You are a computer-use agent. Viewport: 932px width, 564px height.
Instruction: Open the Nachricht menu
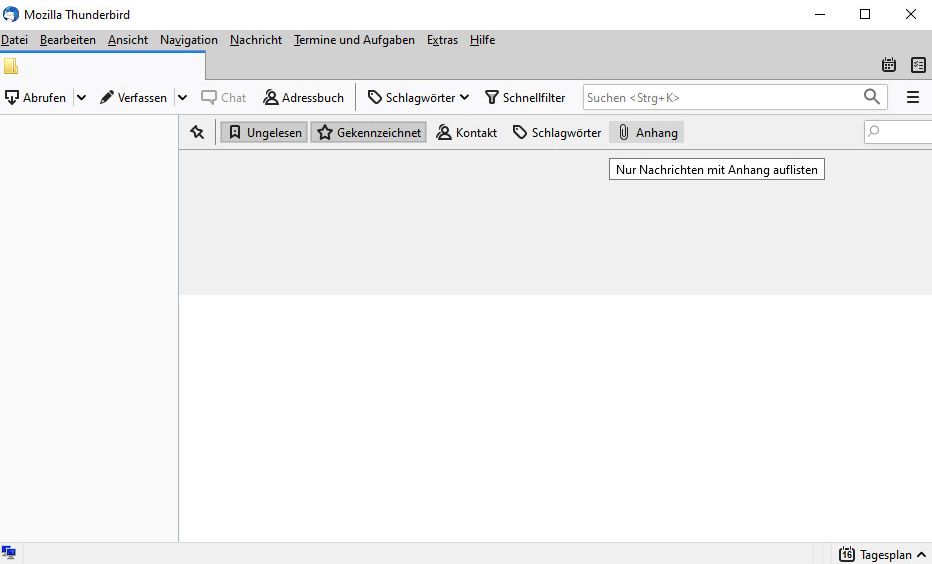tap(256, 40)
